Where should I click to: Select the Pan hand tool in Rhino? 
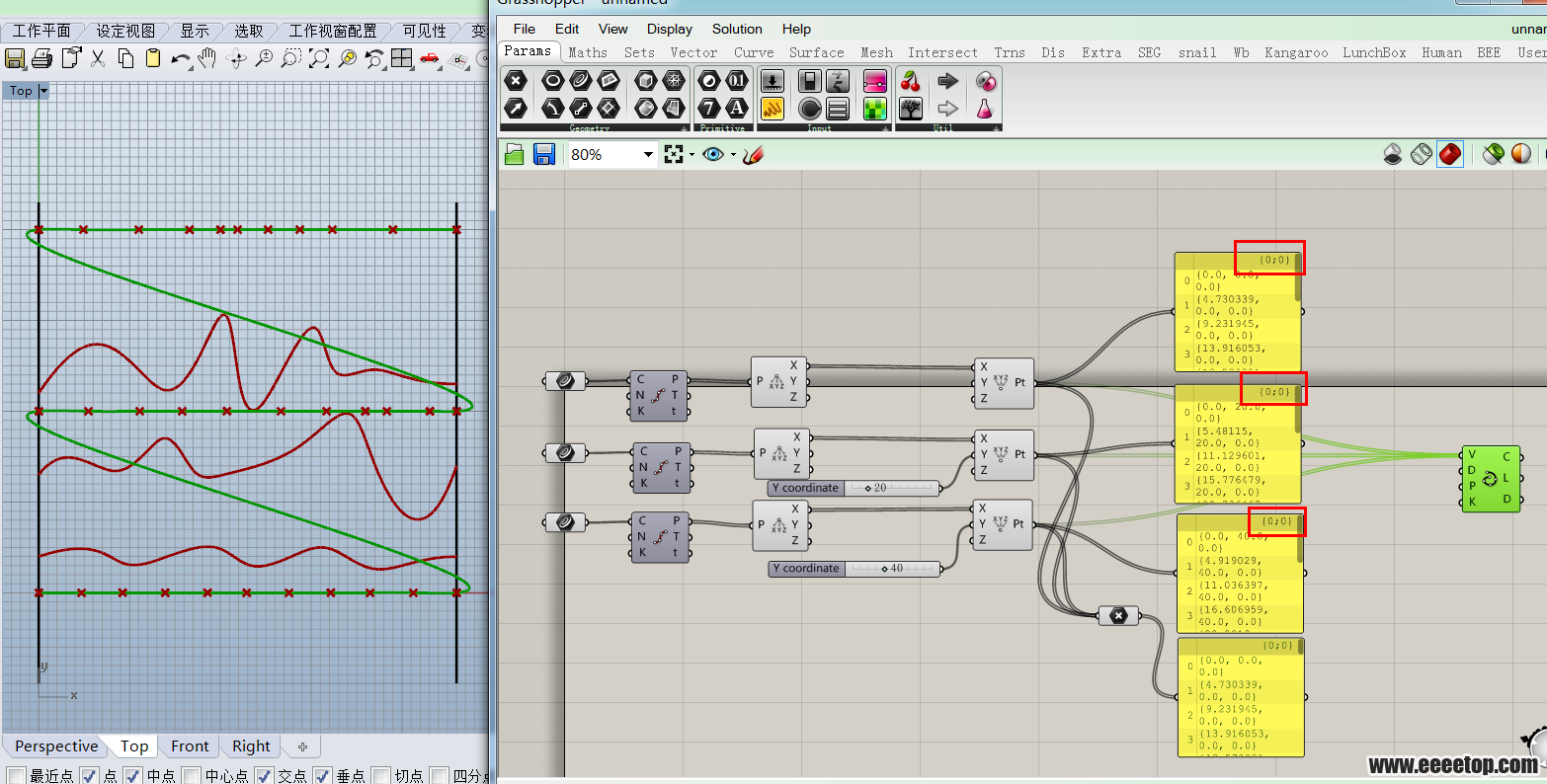tap(207, 59)
